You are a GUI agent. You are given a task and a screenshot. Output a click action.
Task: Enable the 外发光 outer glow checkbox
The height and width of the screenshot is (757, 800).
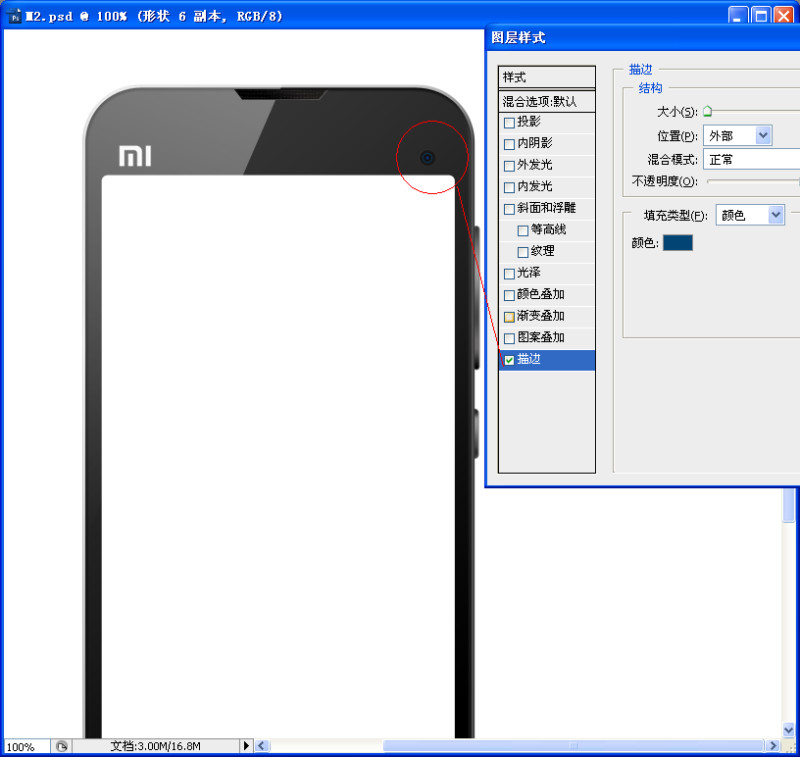(x=509, y=166)
